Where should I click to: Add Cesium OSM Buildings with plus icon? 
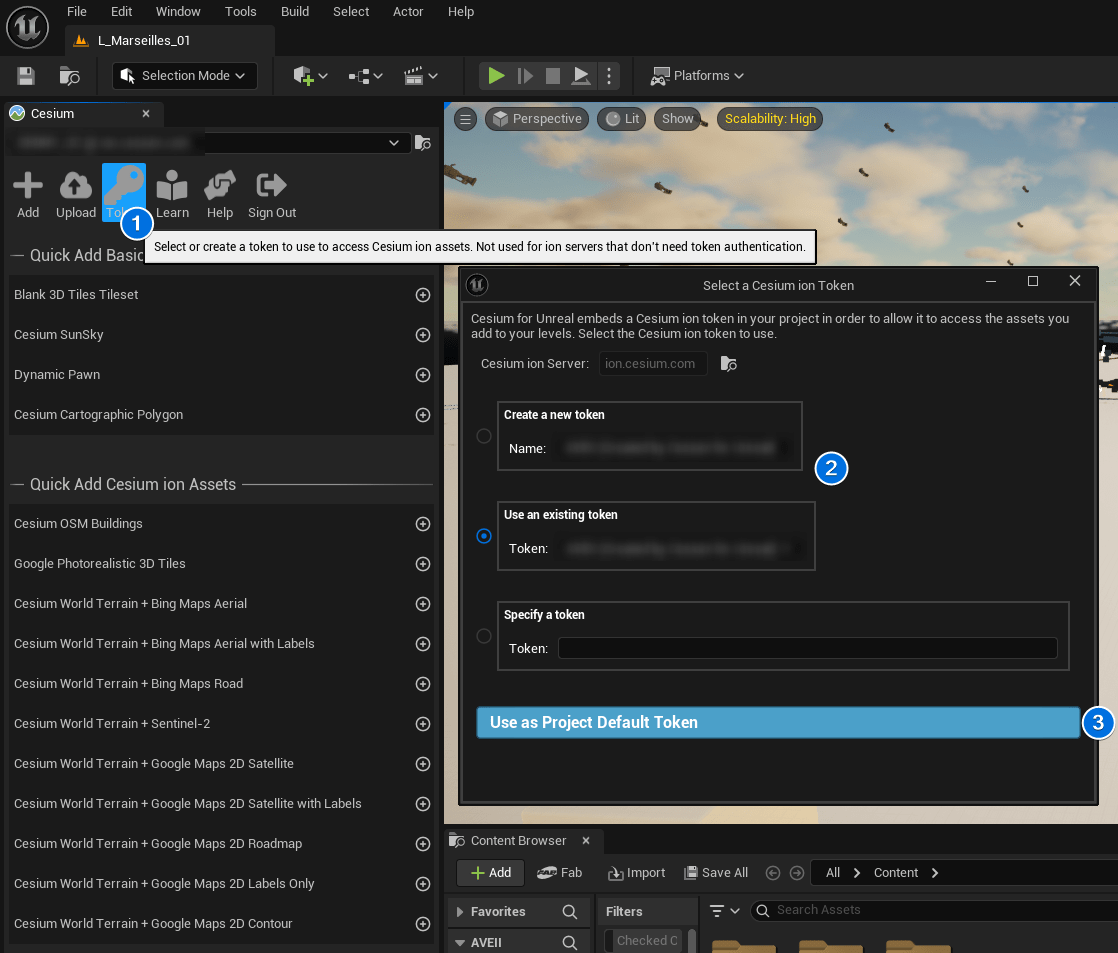(422, 524)
